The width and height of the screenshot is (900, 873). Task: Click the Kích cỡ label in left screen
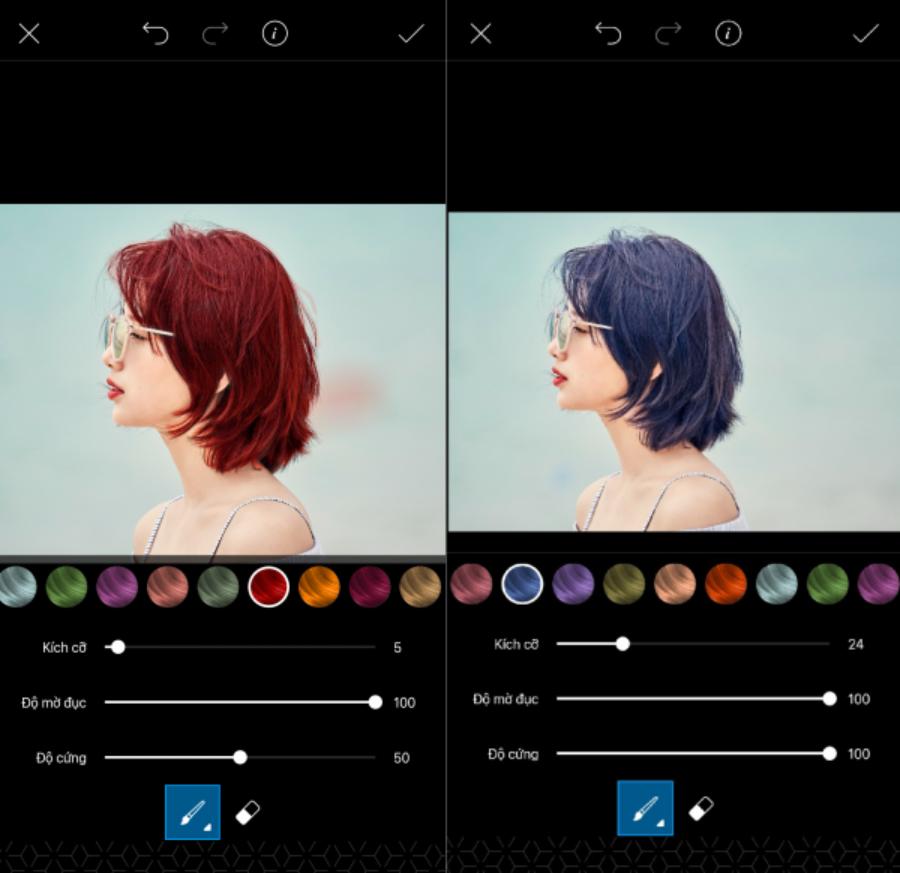[x=64, y=647]
